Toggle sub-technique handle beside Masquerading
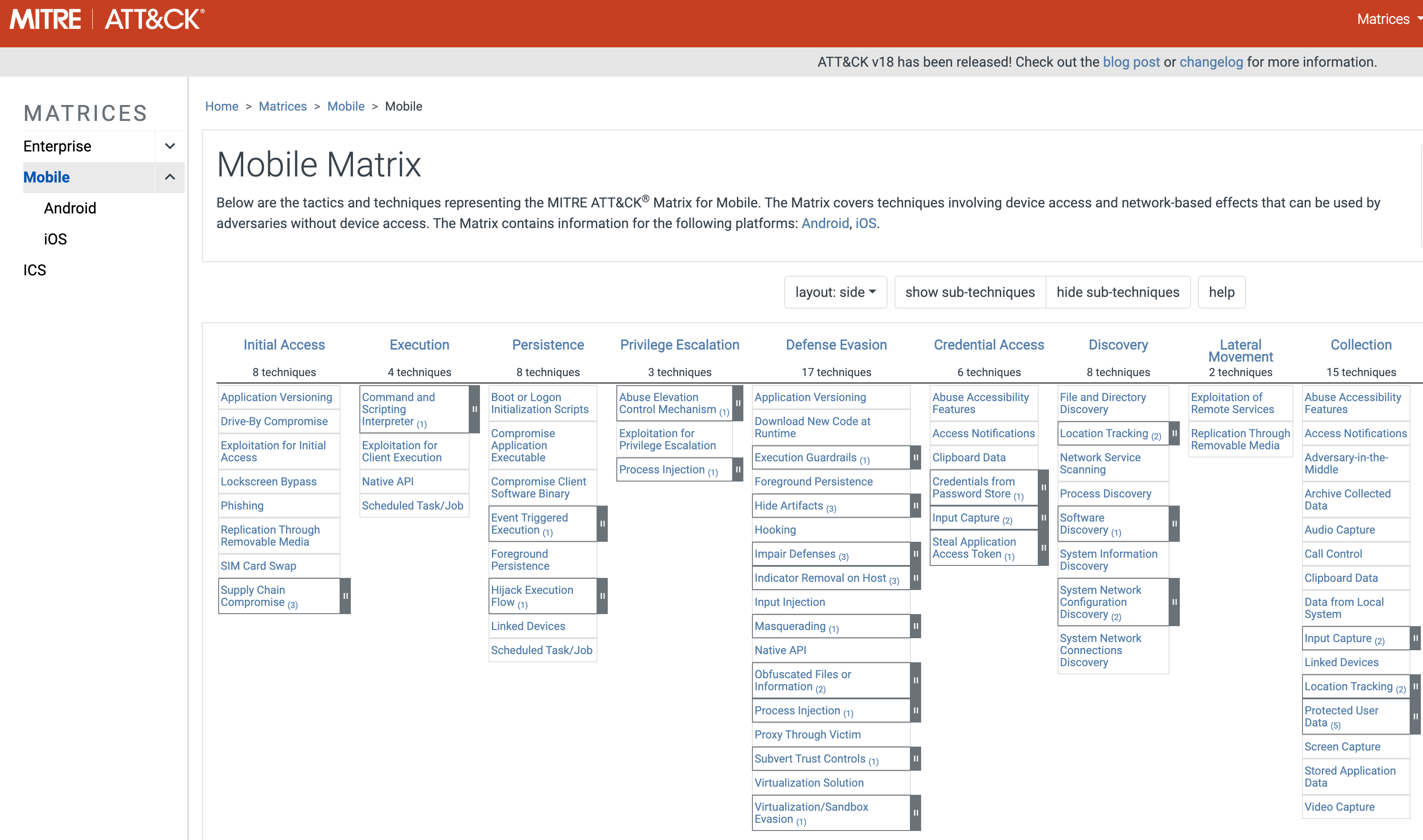This screenshot has width=1423, height=840. point(915,626)
